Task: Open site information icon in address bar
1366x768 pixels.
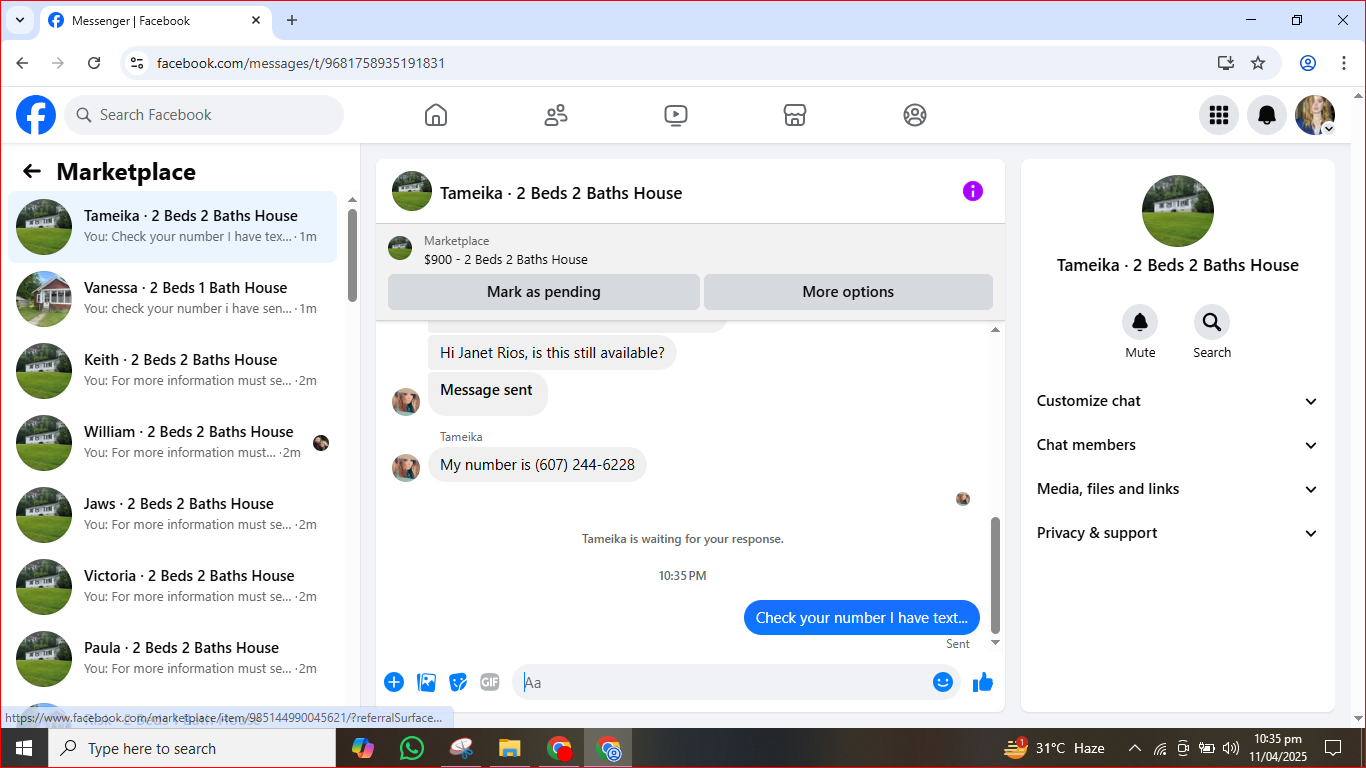Action: (138, 63)
